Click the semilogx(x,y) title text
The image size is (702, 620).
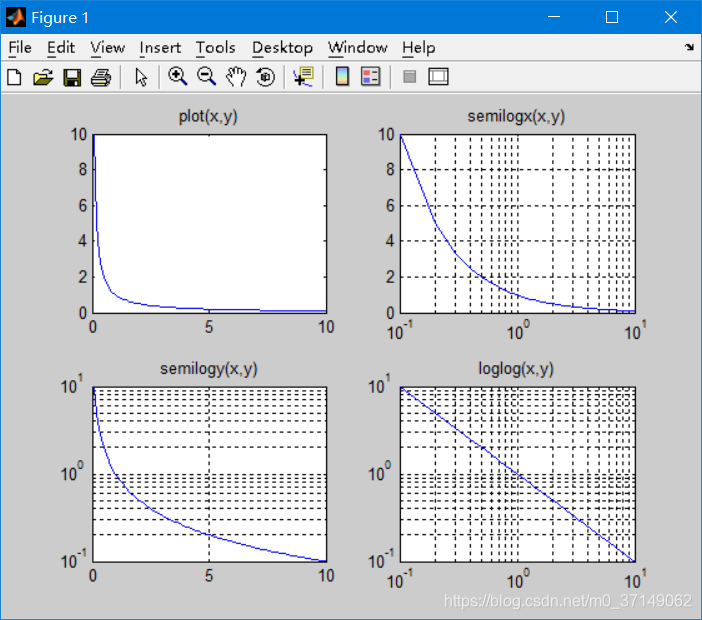(516, 116)
